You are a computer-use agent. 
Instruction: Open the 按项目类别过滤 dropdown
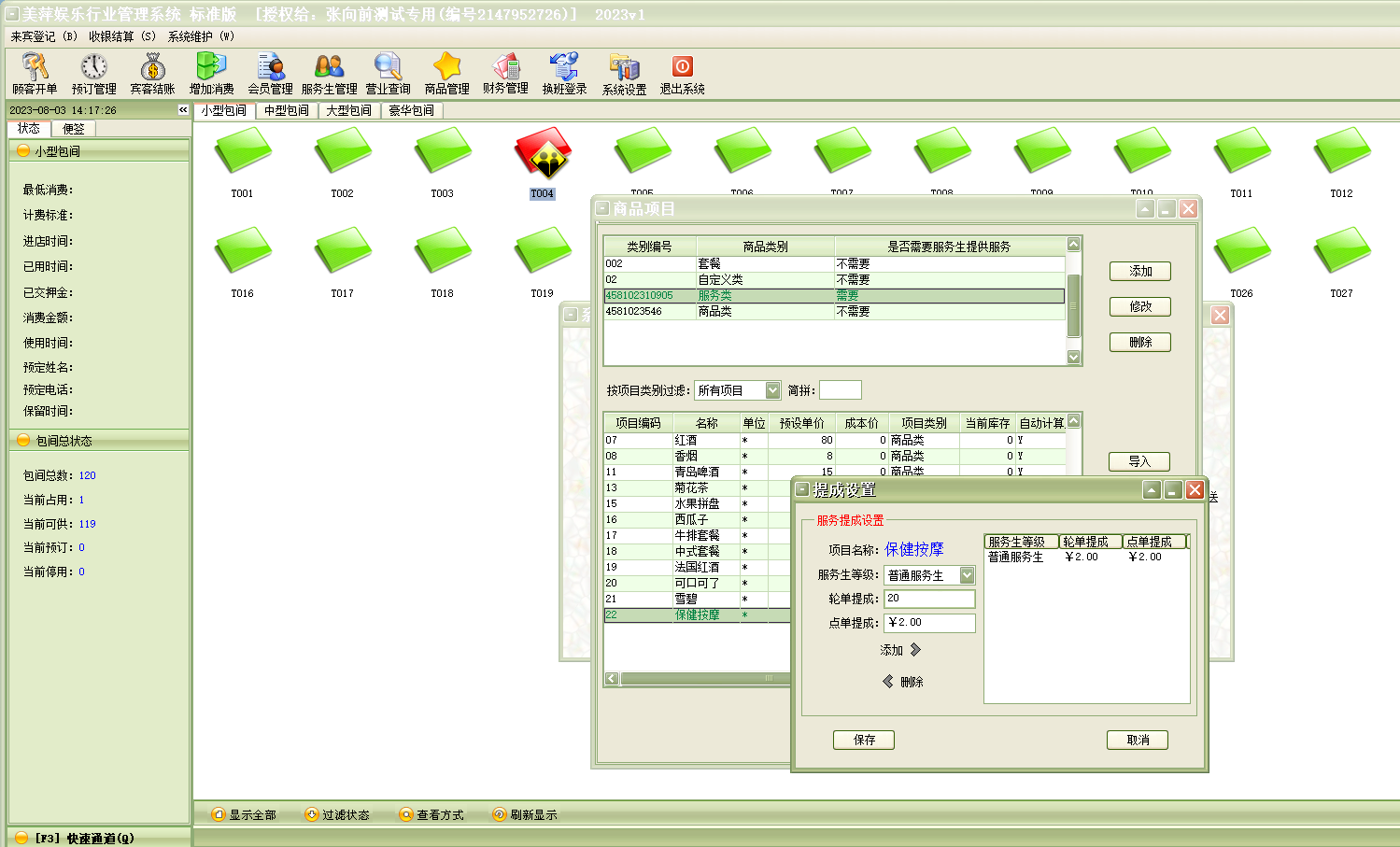coord(772,390)
